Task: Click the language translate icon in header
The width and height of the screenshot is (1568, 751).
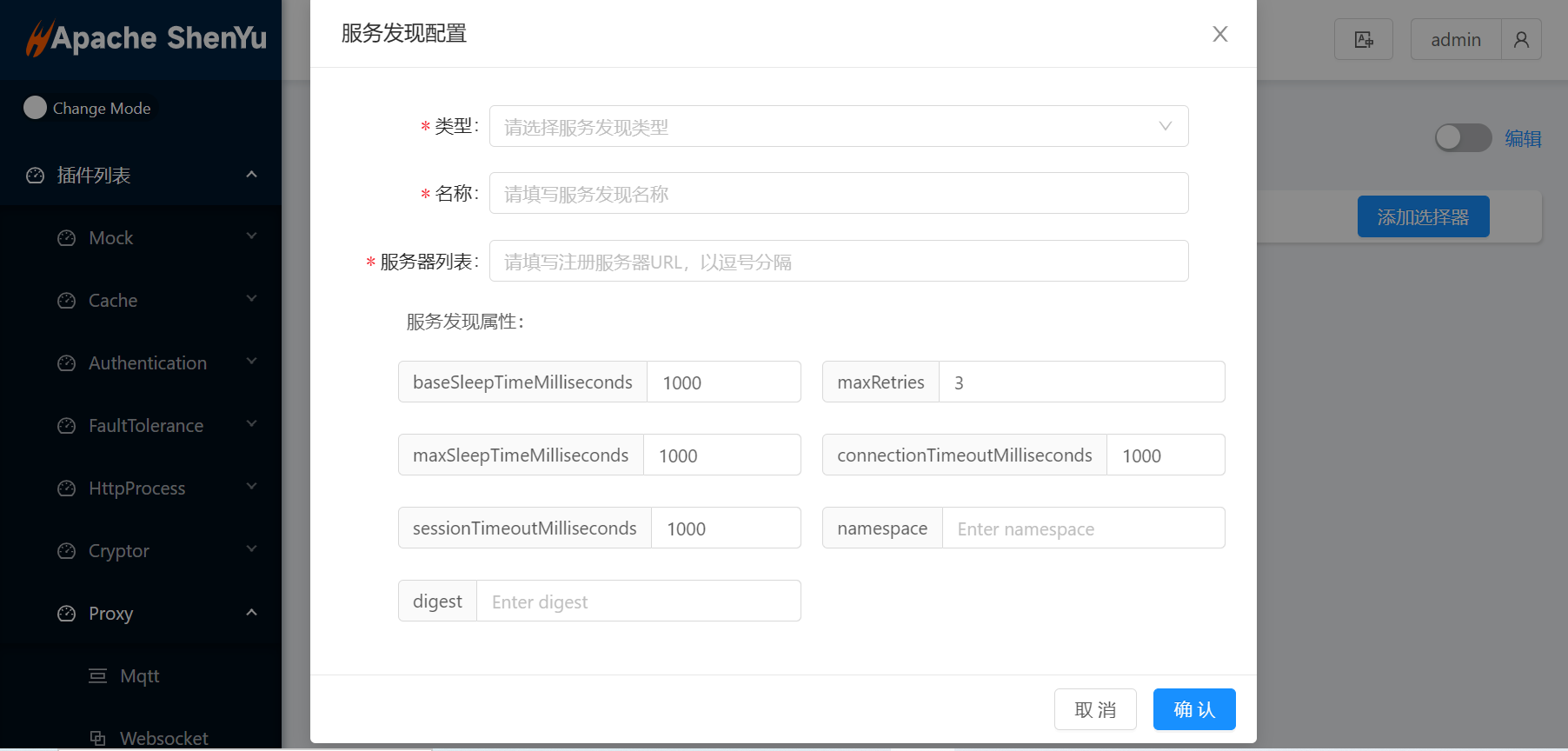Action: [x=1363, y=40]
